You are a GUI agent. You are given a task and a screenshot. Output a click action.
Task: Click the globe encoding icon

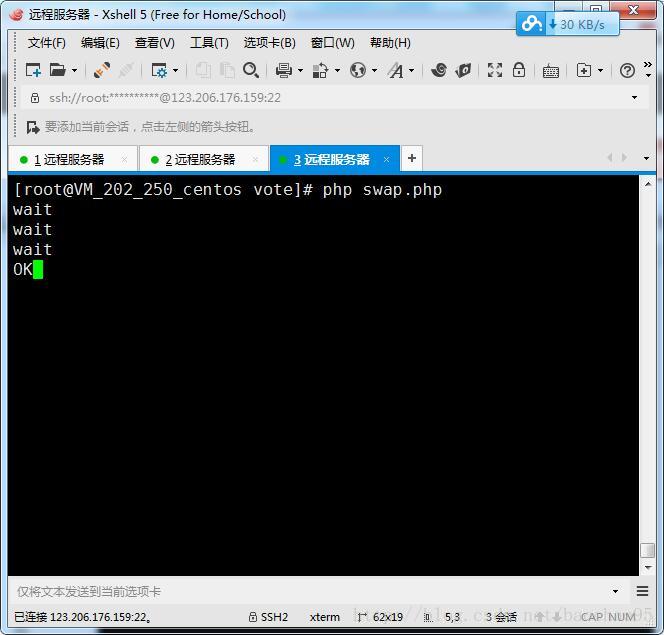click(x=358, y=70)
